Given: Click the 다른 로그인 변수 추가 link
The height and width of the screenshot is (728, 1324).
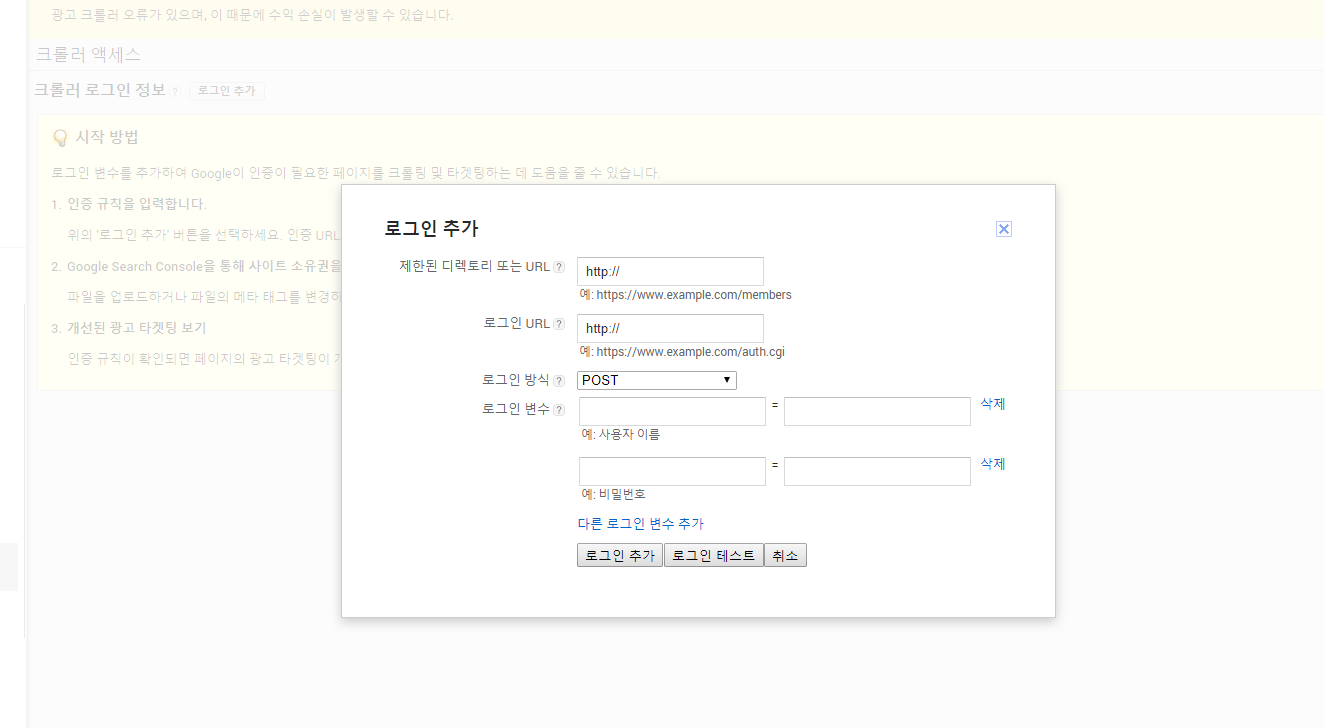Looking at the screenshot, I should click(x=640, y=524).
